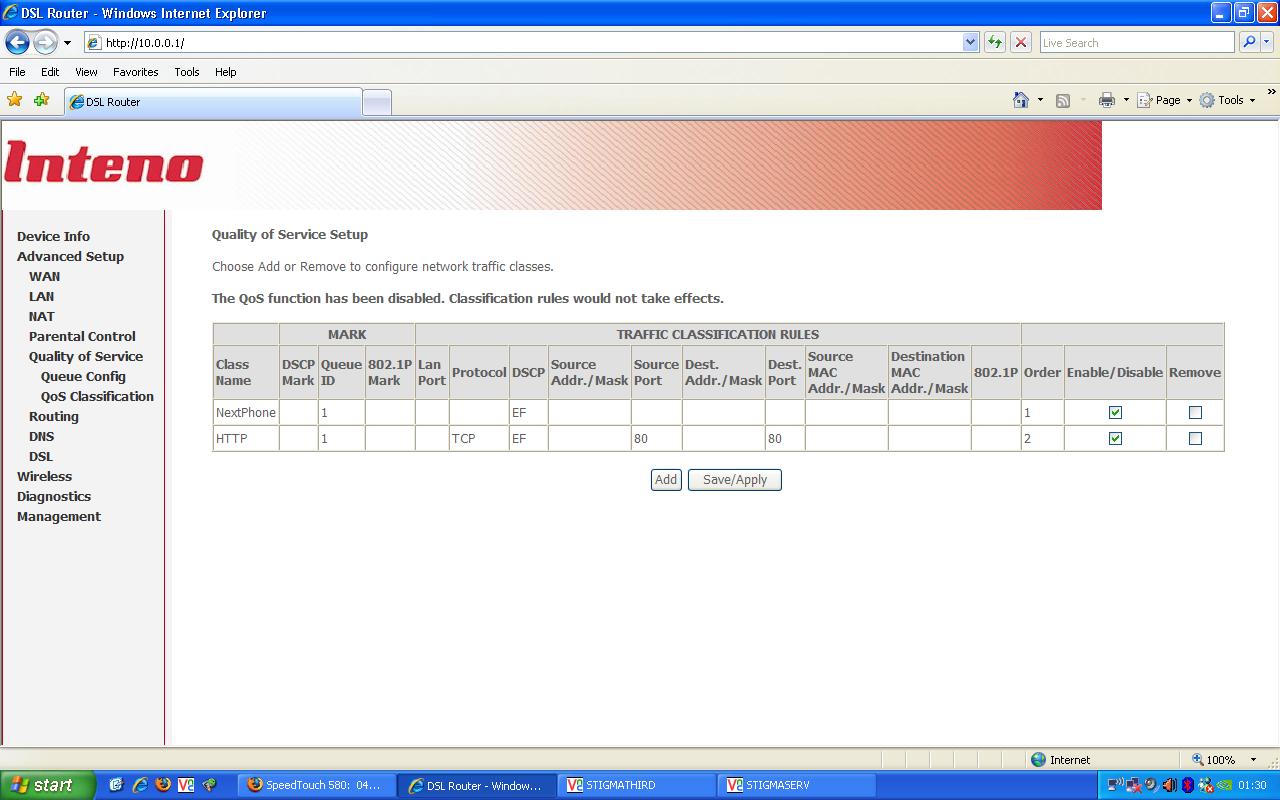Click the red Stop loading icon

click(1020, 42)
